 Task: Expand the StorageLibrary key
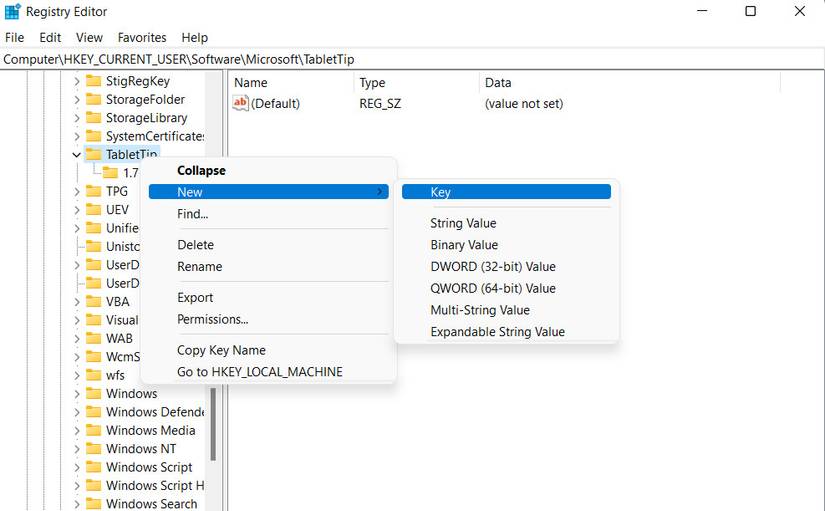pos(77,118)
